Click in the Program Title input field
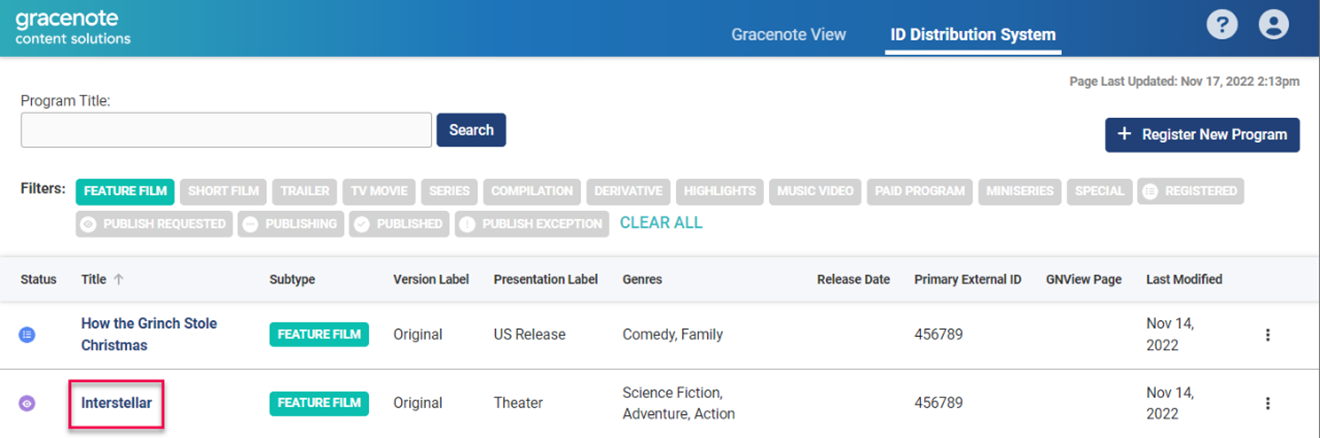Image resolution: width=1320 pixels, height=438 pixels. (226, 130)
